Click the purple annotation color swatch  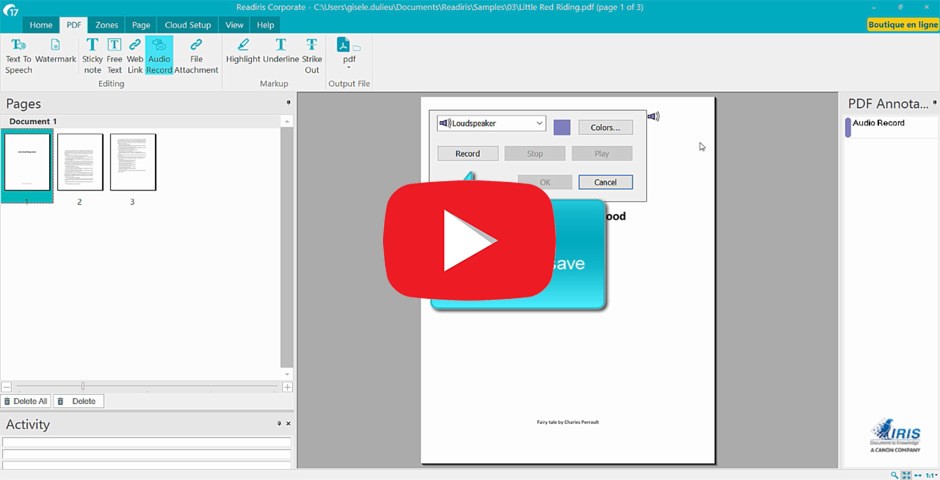coord(562,127)
